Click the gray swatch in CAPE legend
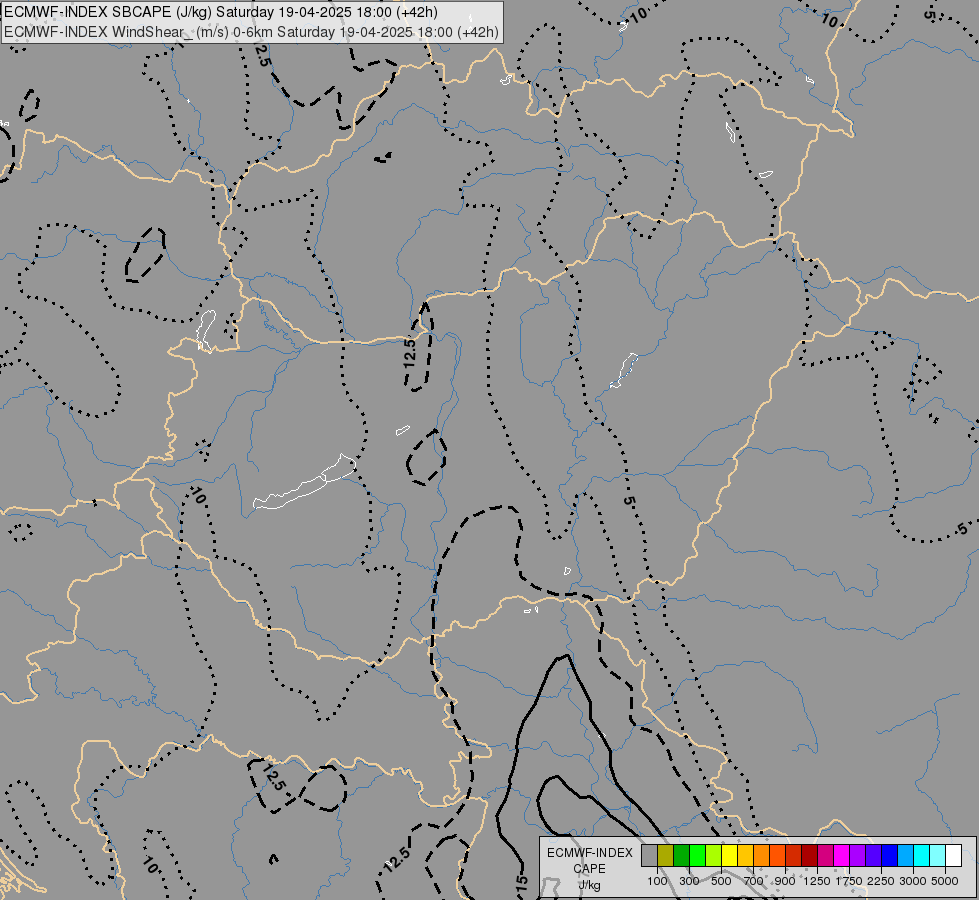The height and width of the screenshot is (900, 979). point(649,855)
